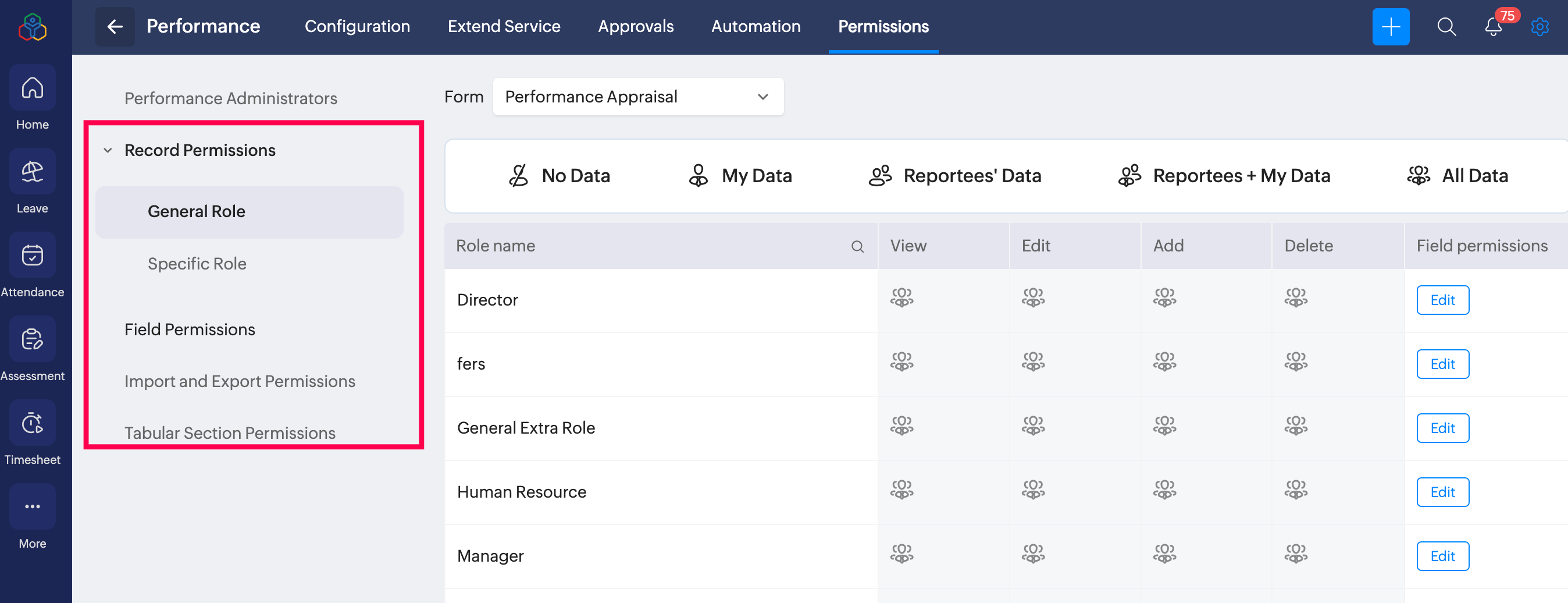Open the Leave module icon
Viewport: 1568px width, 603px height.
32,173
